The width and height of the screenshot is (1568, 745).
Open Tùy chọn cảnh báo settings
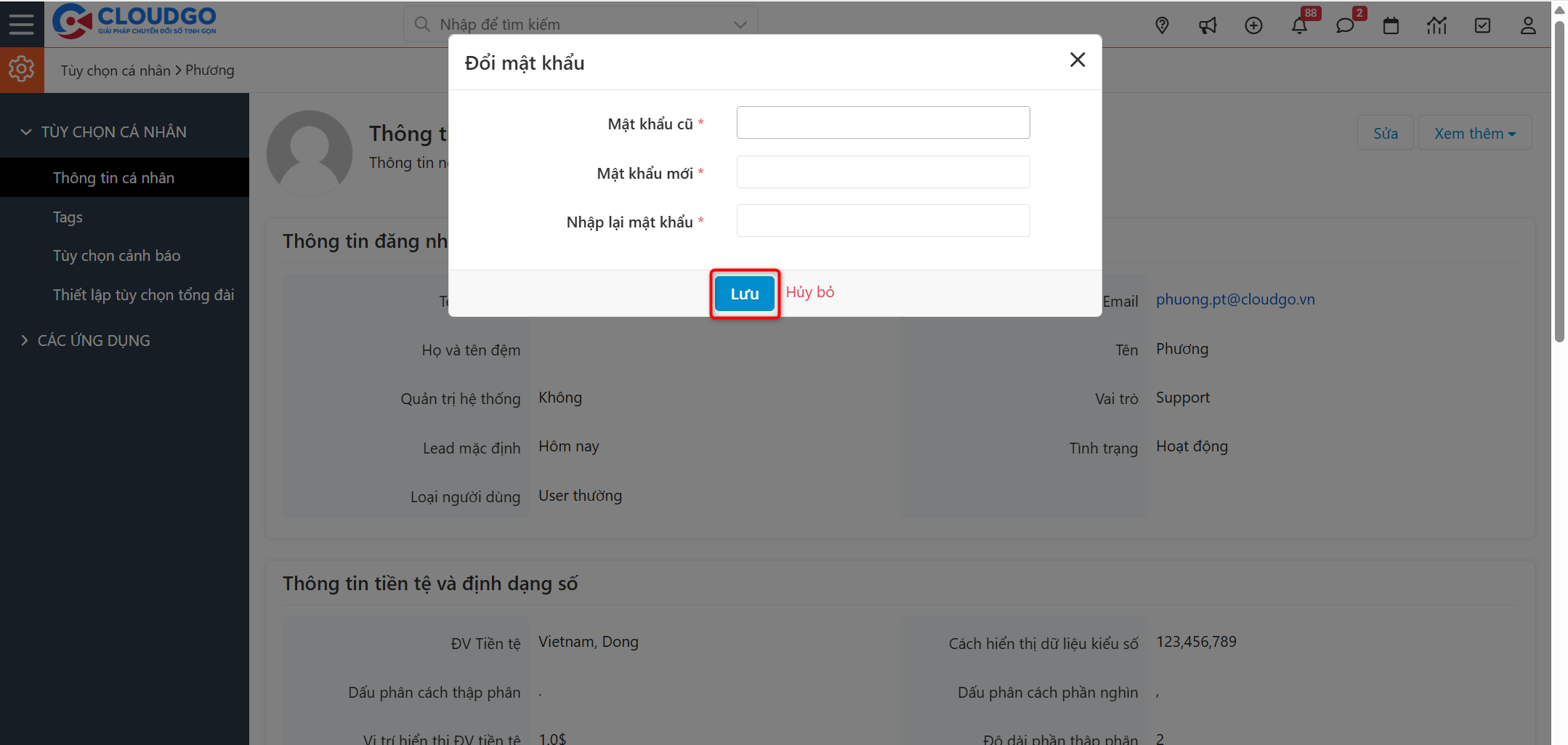pyautogui.click(x=116, y=255)
